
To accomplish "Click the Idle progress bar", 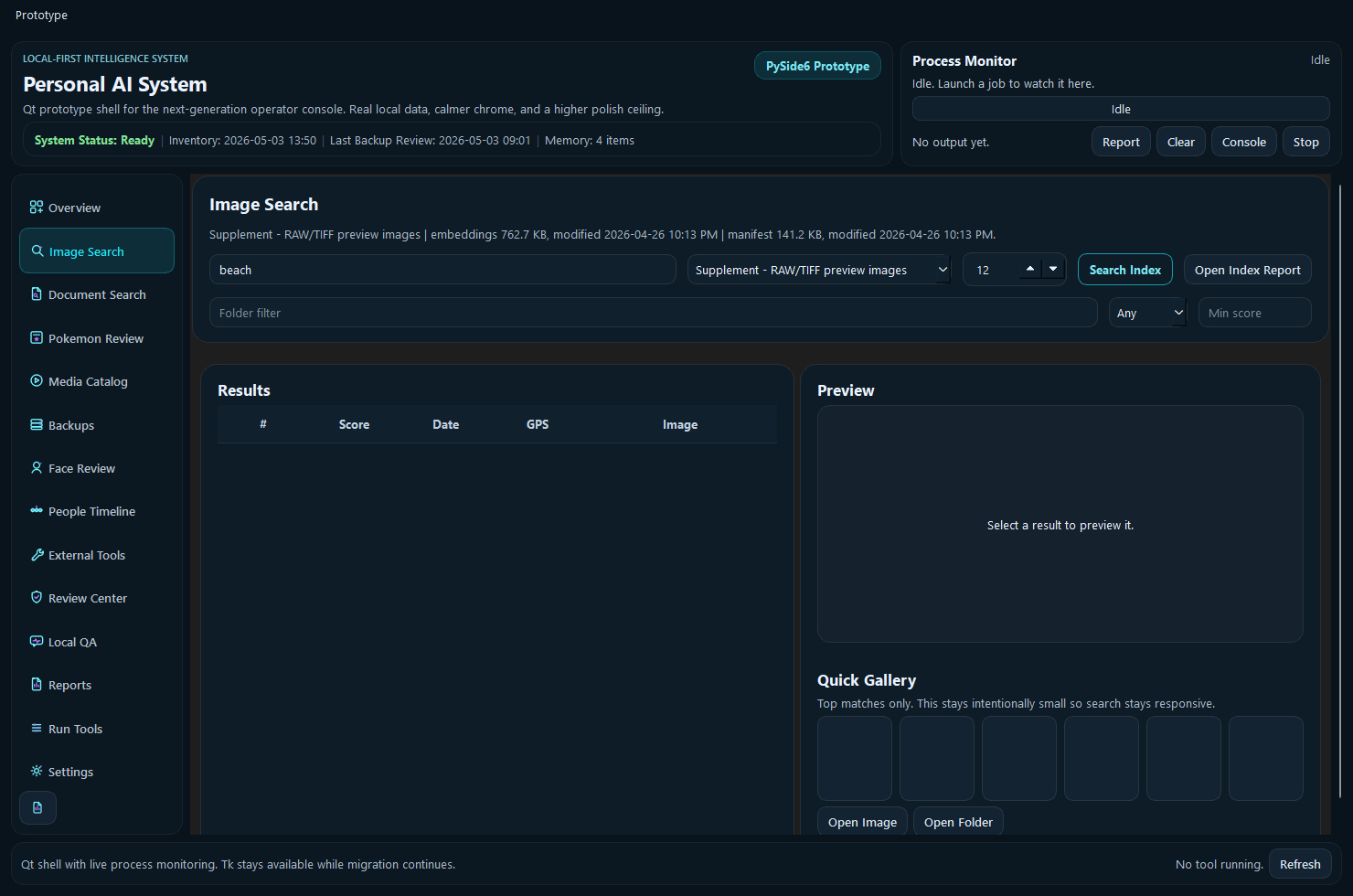I will tap(1121, 109).
